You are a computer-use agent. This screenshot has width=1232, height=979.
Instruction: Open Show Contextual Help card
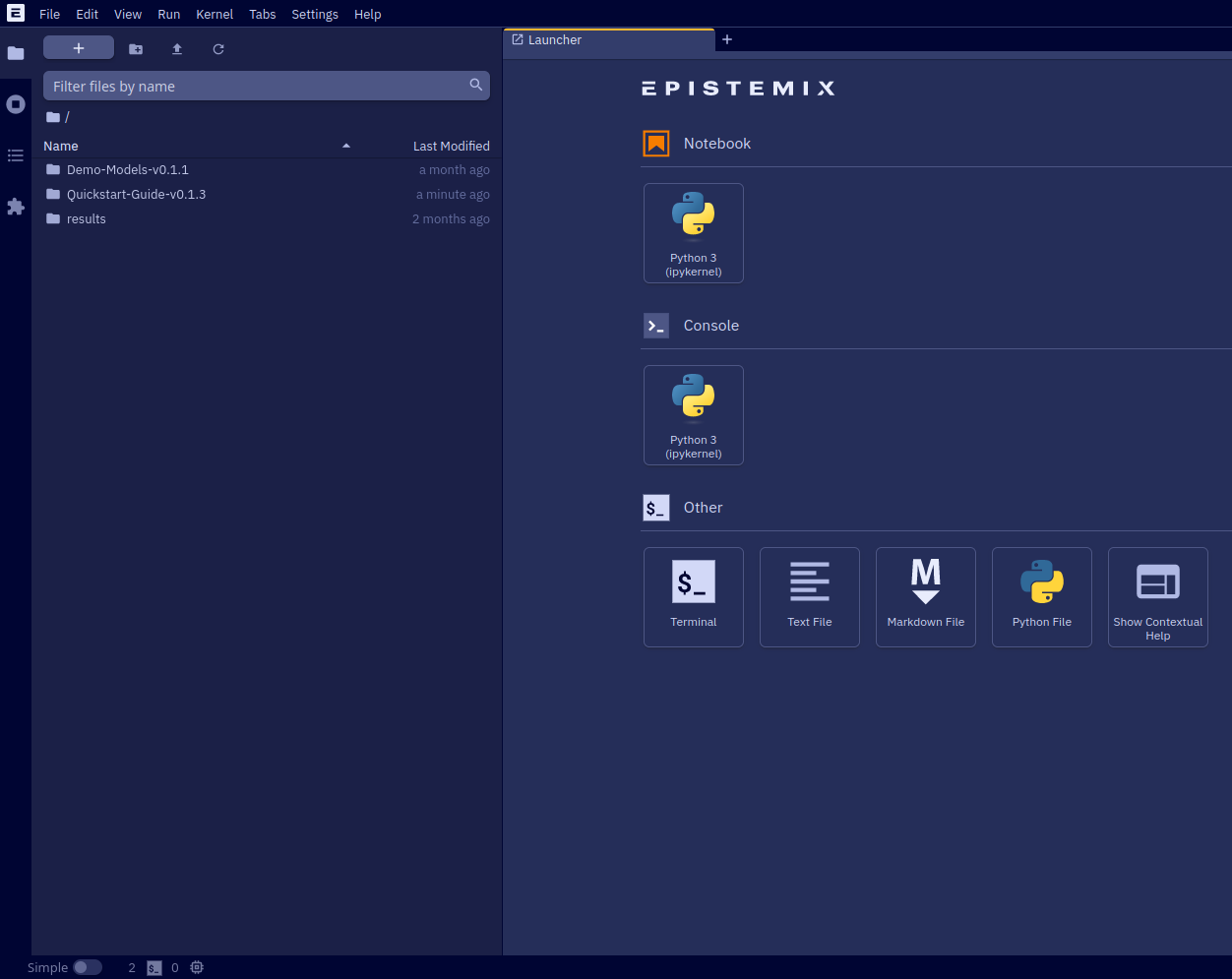[1158, 597]
